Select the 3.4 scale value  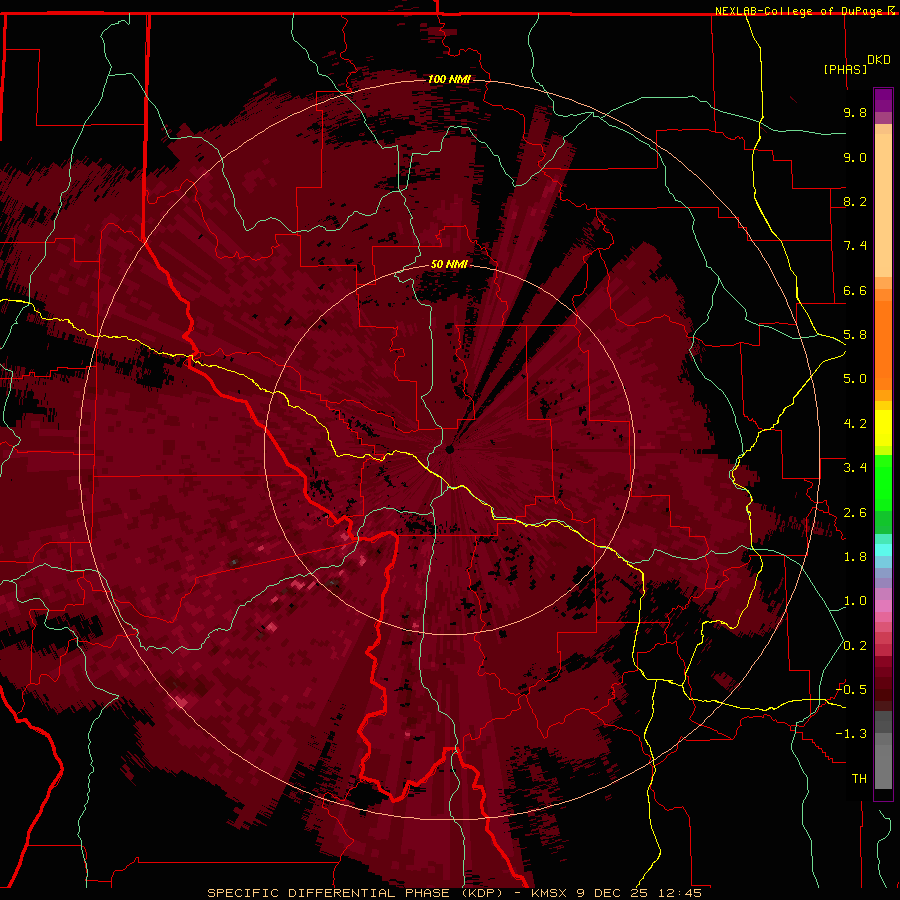[855, 468]
